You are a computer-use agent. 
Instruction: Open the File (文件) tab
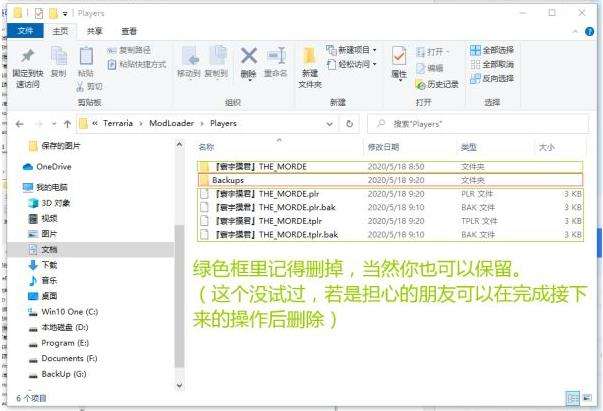(25, 31)
